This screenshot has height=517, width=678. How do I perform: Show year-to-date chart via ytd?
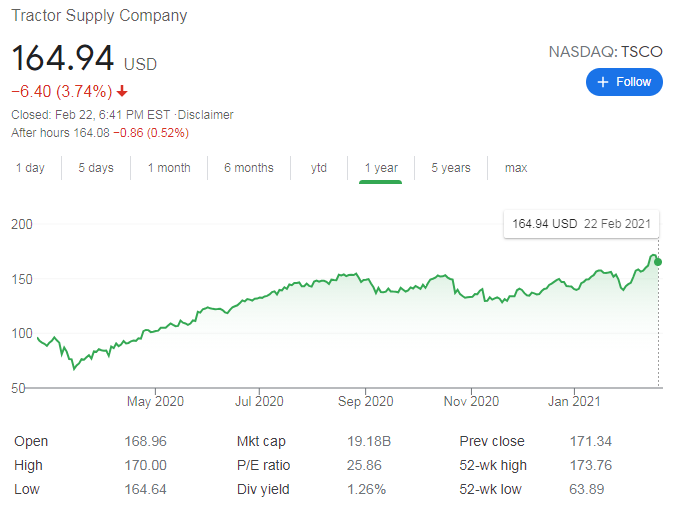pos(319,168)
